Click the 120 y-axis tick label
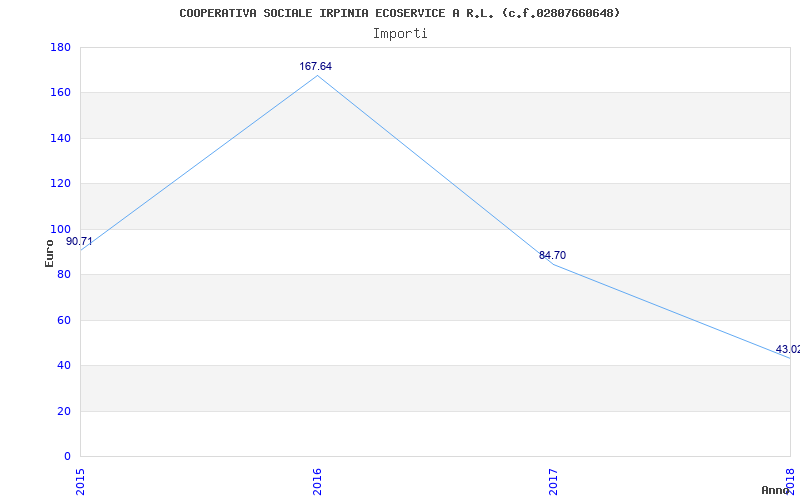 click(60, 184)
